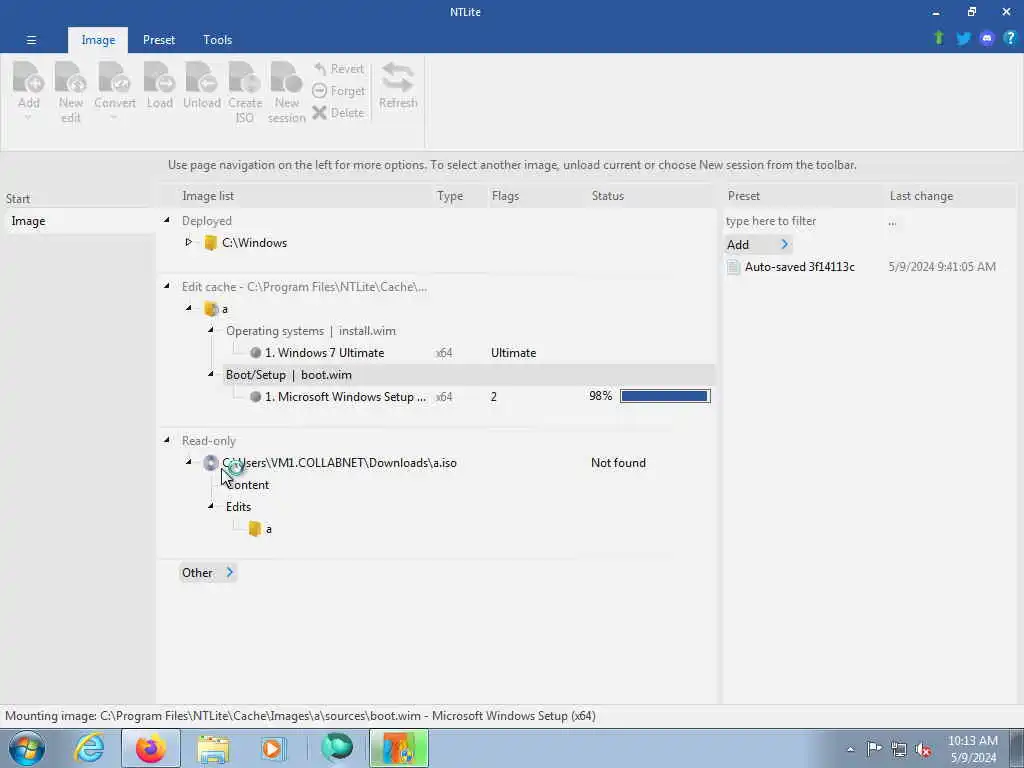The height and width of the screenshot is (768, 1024).
Task: Collapse the Edits node
Action: click(x=211, y=506)
